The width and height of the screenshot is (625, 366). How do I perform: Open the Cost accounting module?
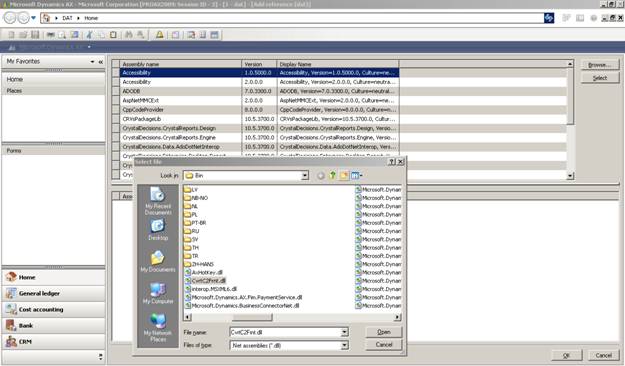coord(53,309)
